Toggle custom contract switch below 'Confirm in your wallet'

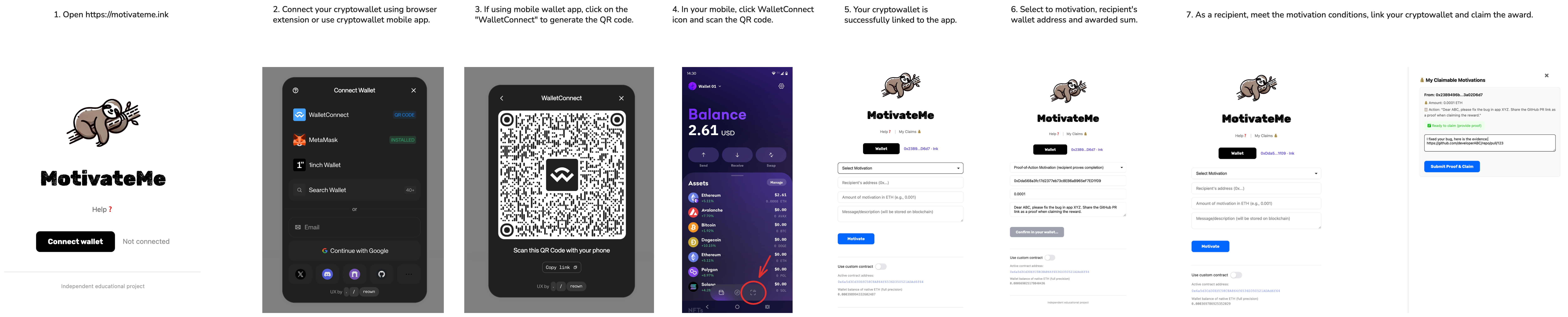click(1050, 258)
